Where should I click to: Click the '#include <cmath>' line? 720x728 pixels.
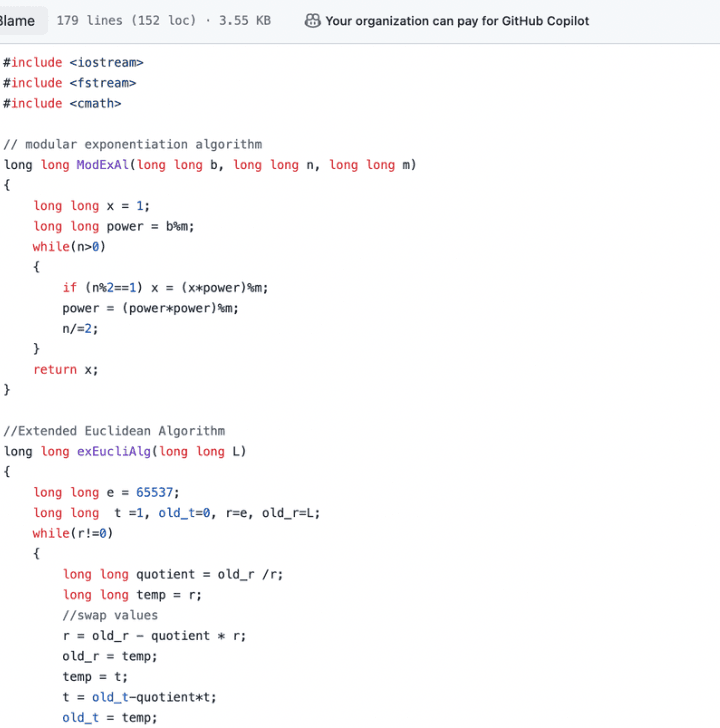click(x=62, y=103)
